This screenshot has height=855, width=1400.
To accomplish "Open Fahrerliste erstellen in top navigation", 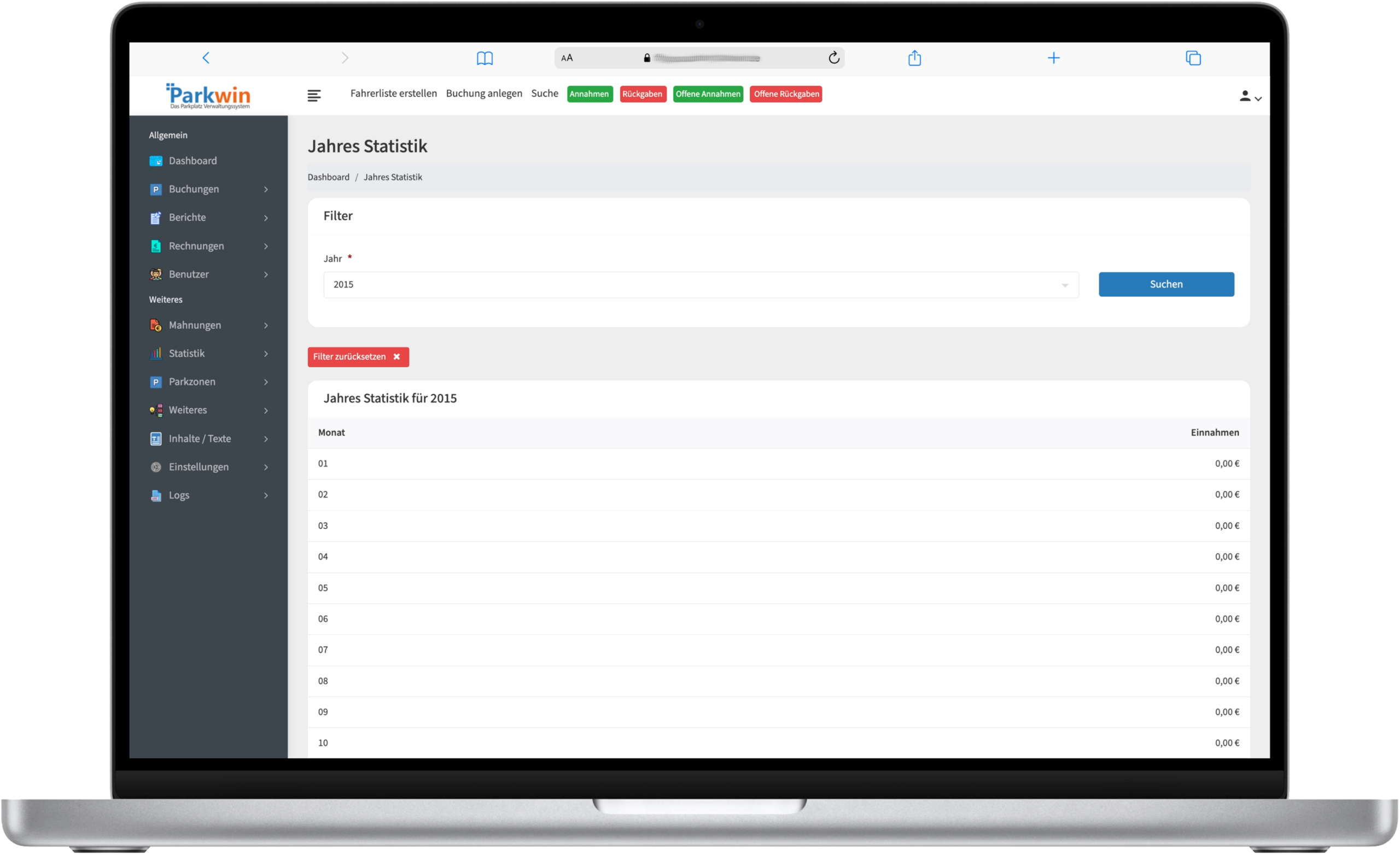I will pyautogui.click(x=393, y=93).
